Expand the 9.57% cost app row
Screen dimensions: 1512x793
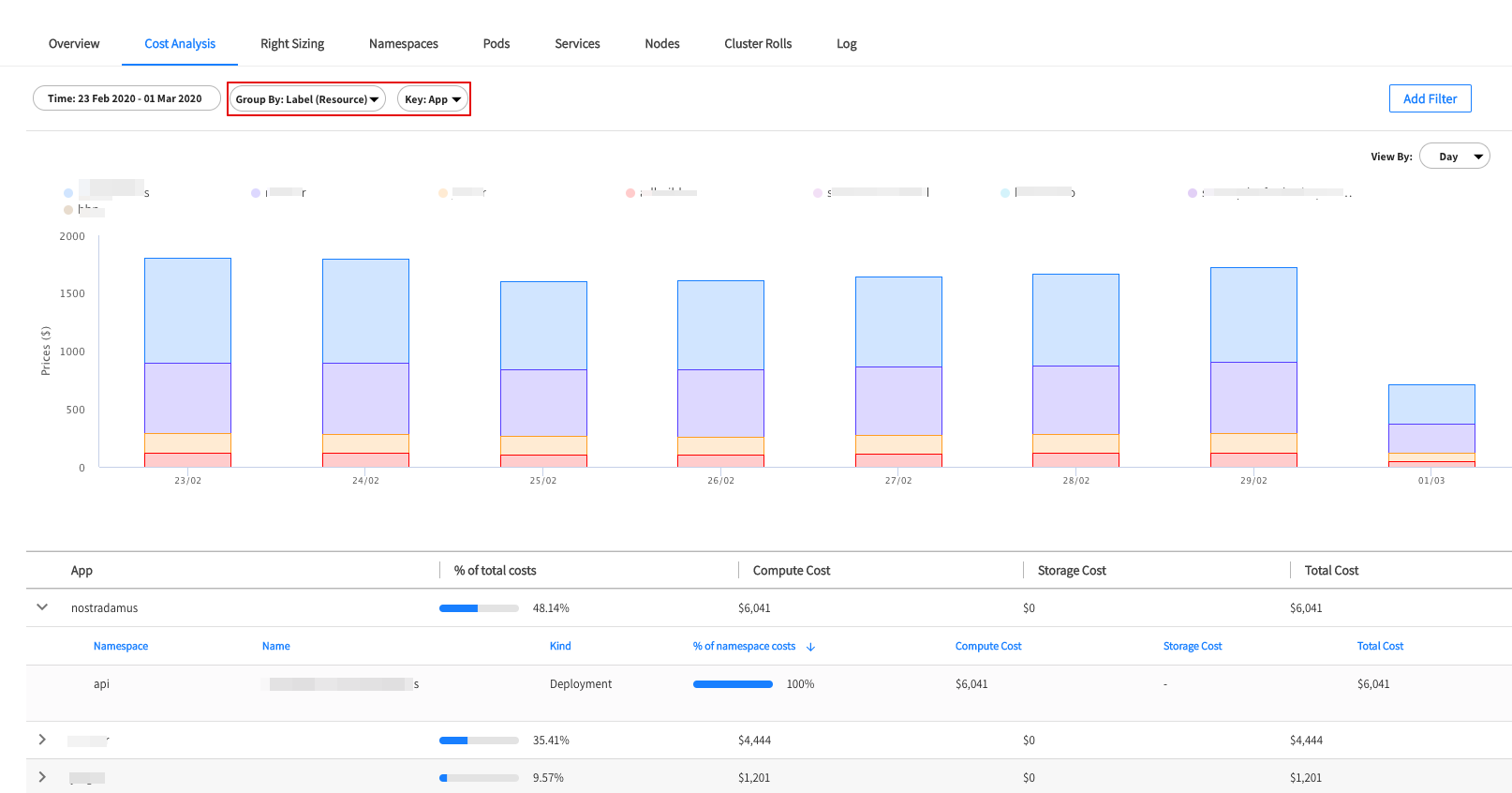(42, 777)
